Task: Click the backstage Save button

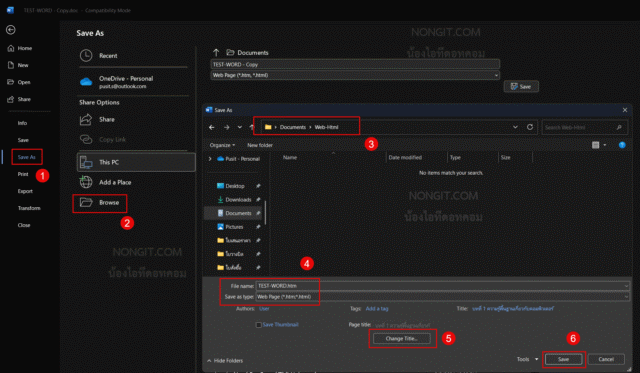Action: 521,87
